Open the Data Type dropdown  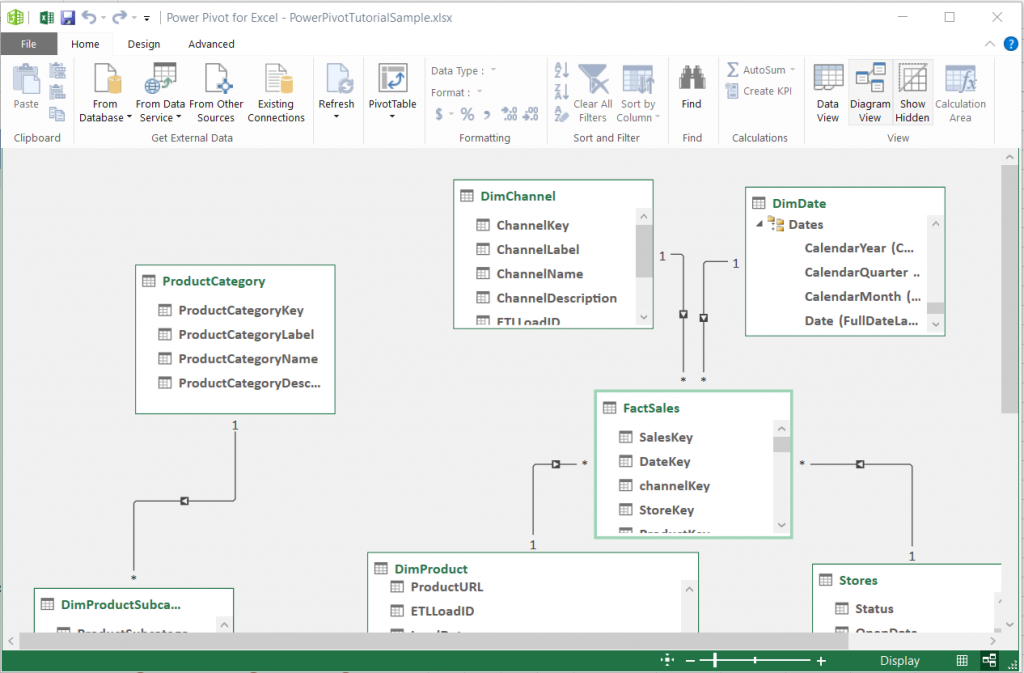click(x=493, y=70)
